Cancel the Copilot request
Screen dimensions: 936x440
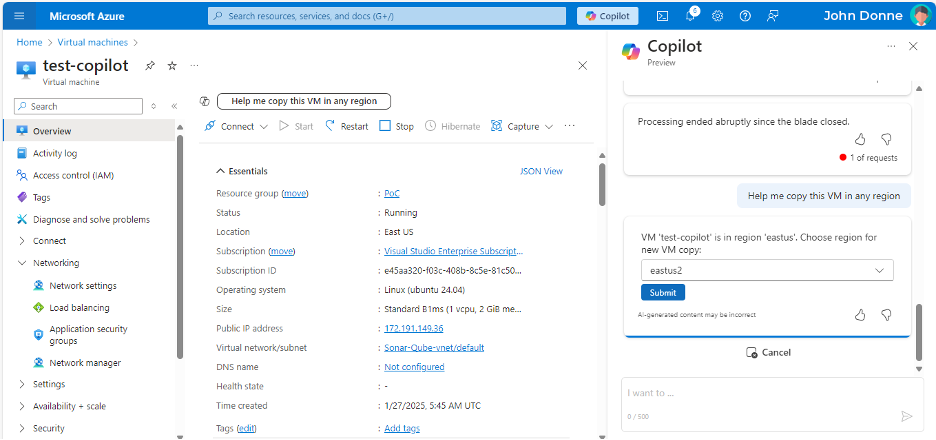(x=768, y=352)
